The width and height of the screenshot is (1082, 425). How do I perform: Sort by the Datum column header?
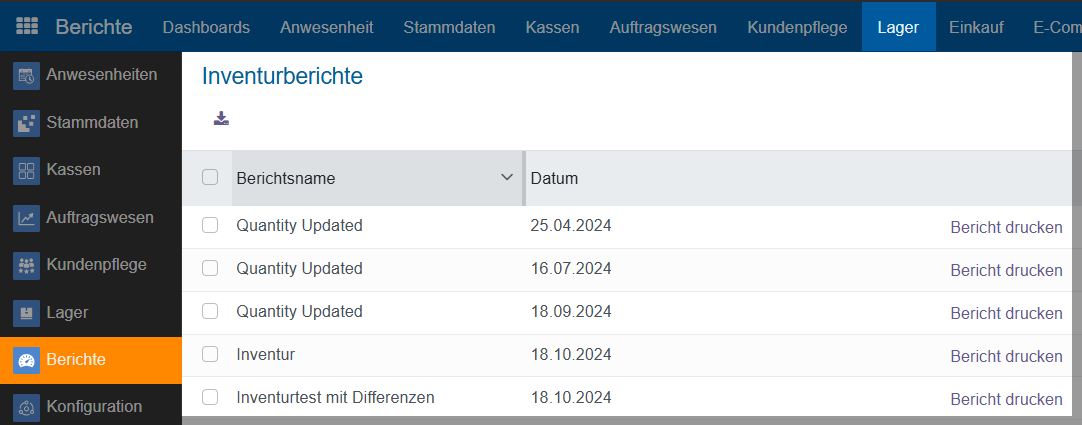(555, 179)
